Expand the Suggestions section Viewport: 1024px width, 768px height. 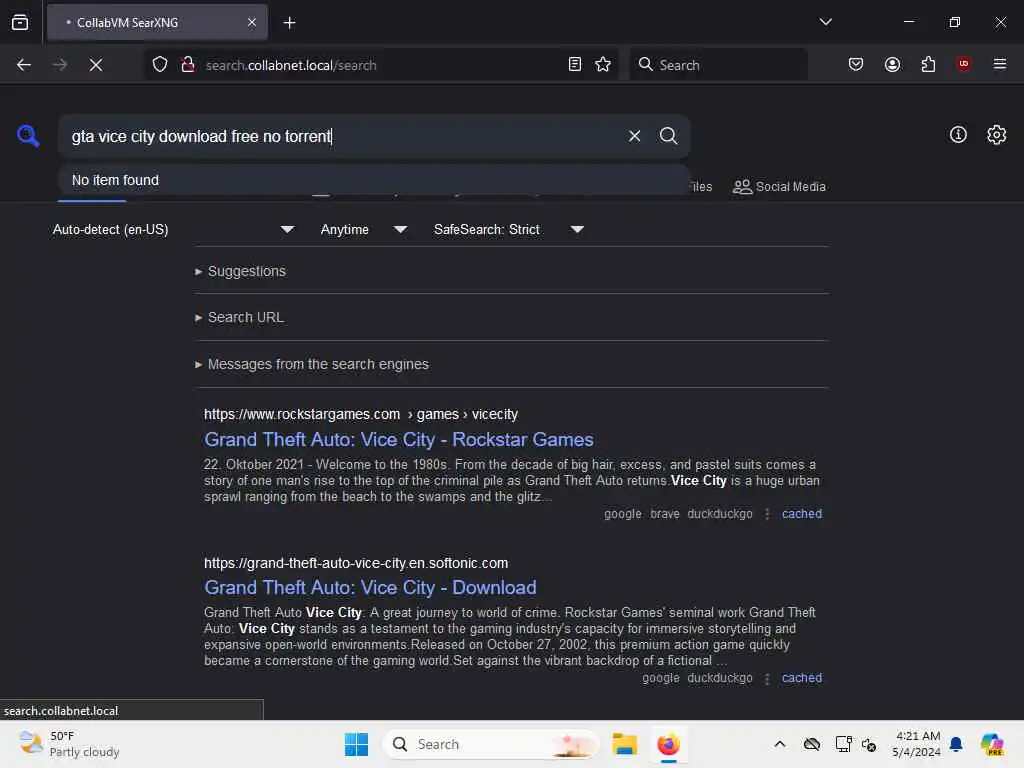click(x=240, y=271)
